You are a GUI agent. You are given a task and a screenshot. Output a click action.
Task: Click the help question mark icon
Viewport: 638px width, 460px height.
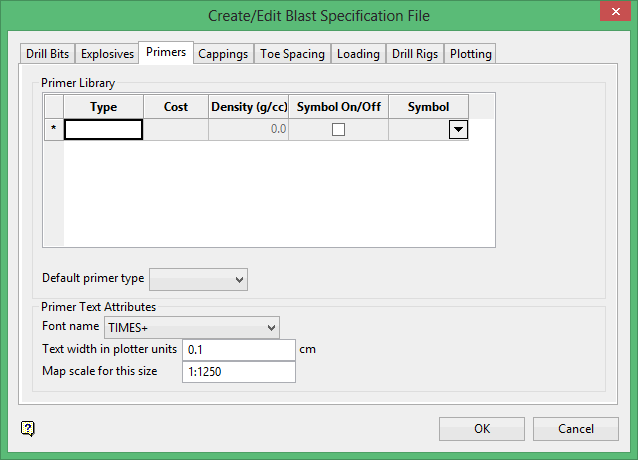[28, 429]
